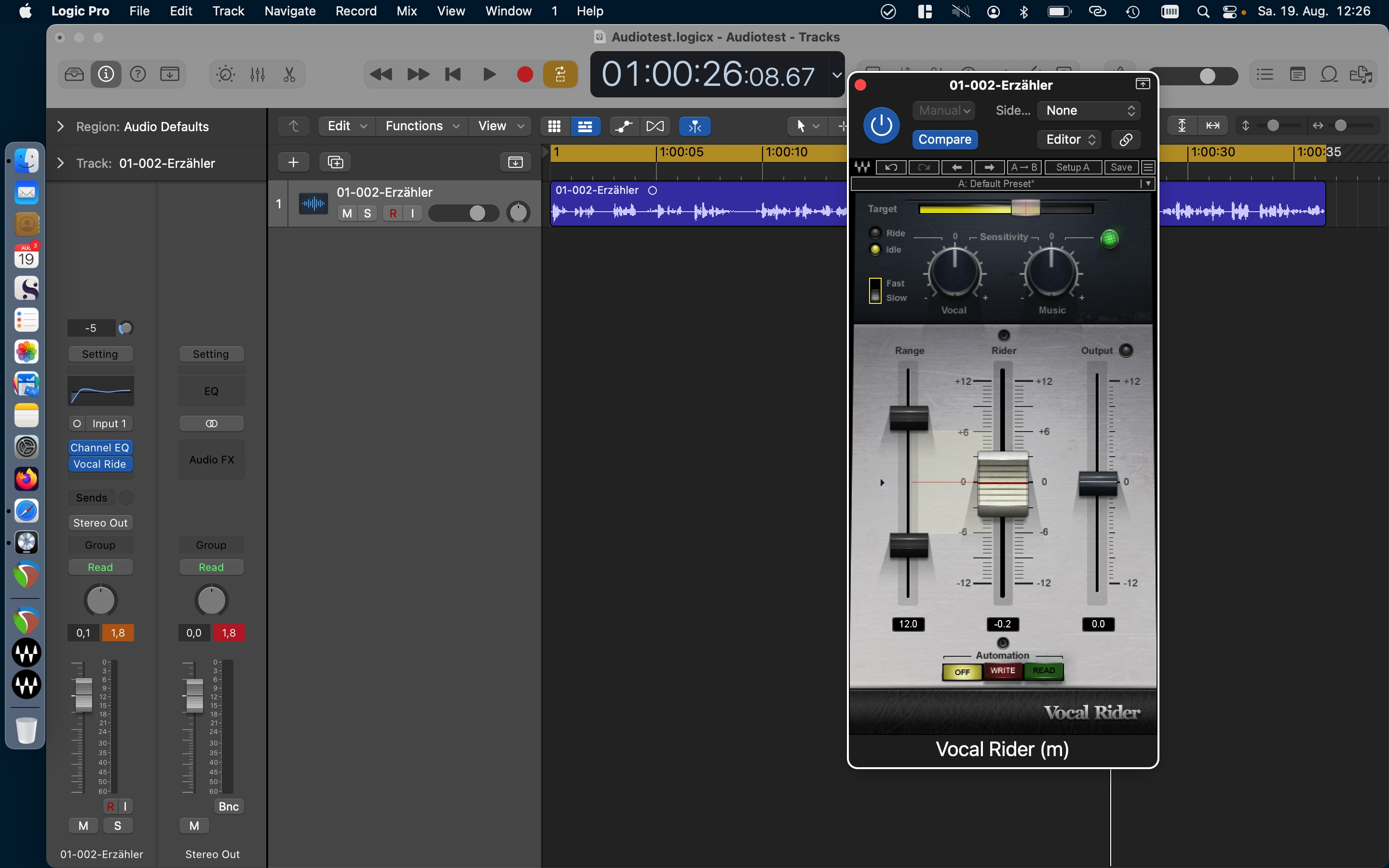Expand the Track 01-002-Erzähler inspector section
The image size is (1389, 868).
(60, 163)
